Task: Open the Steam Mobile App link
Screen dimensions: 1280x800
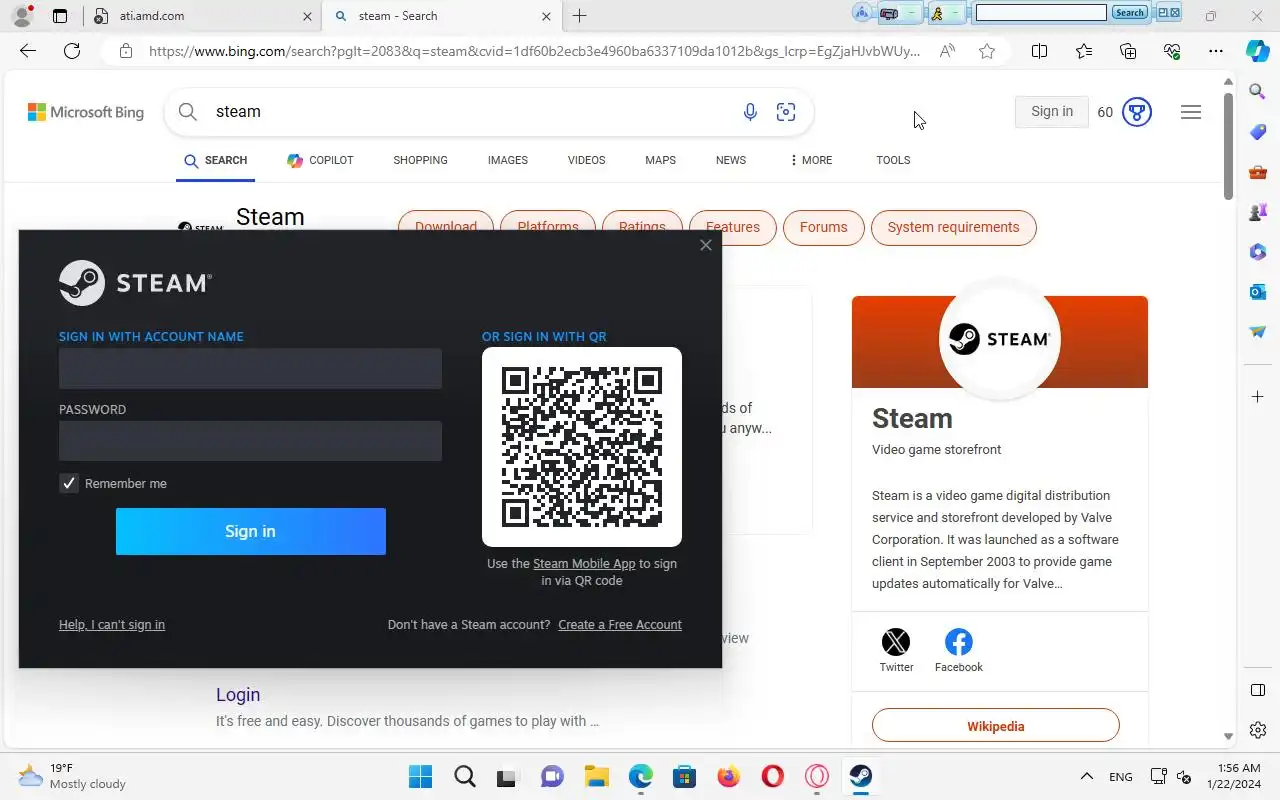Action: [584, 563]
